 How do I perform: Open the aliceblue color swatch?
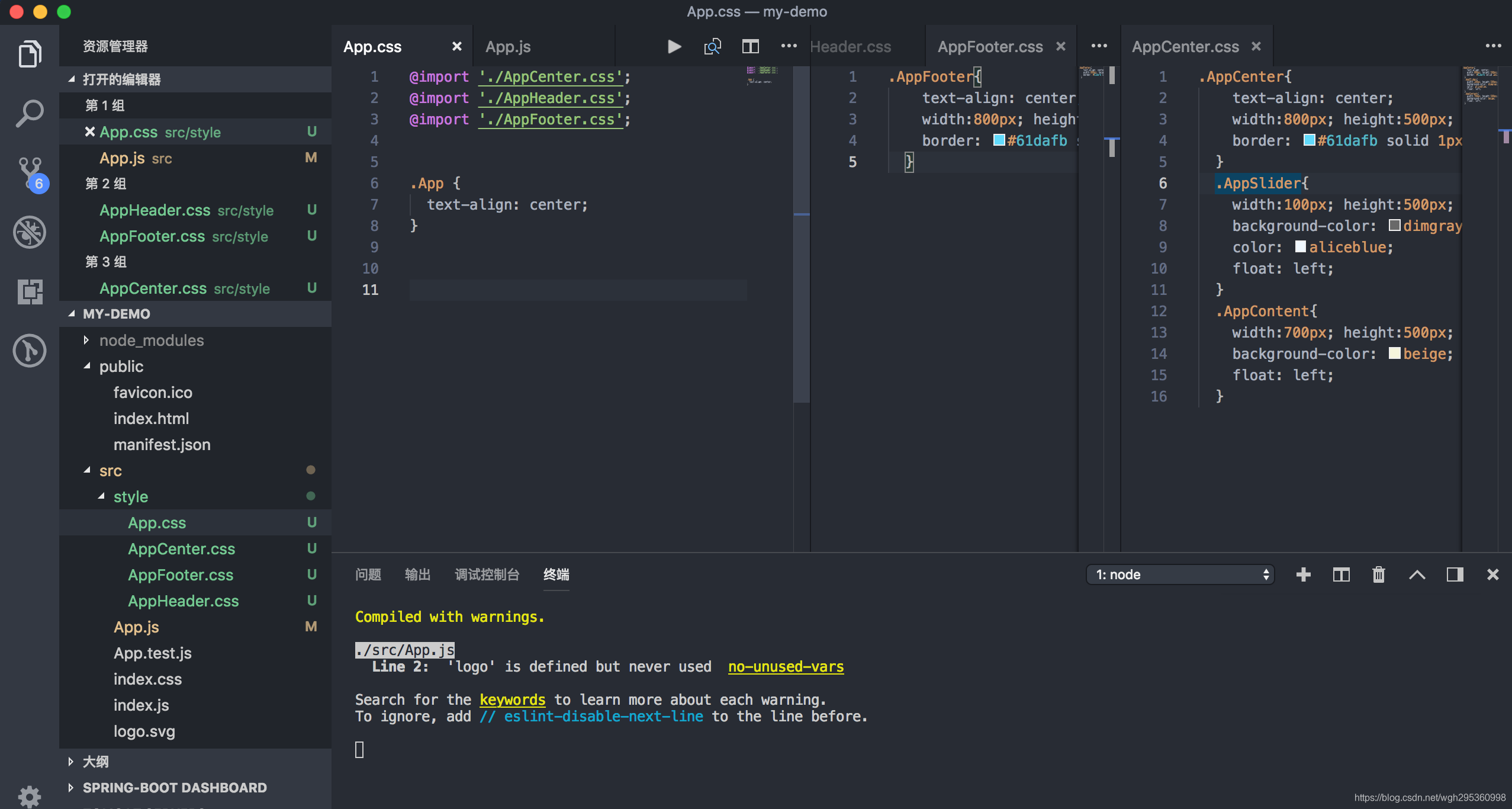(1301, 247)
